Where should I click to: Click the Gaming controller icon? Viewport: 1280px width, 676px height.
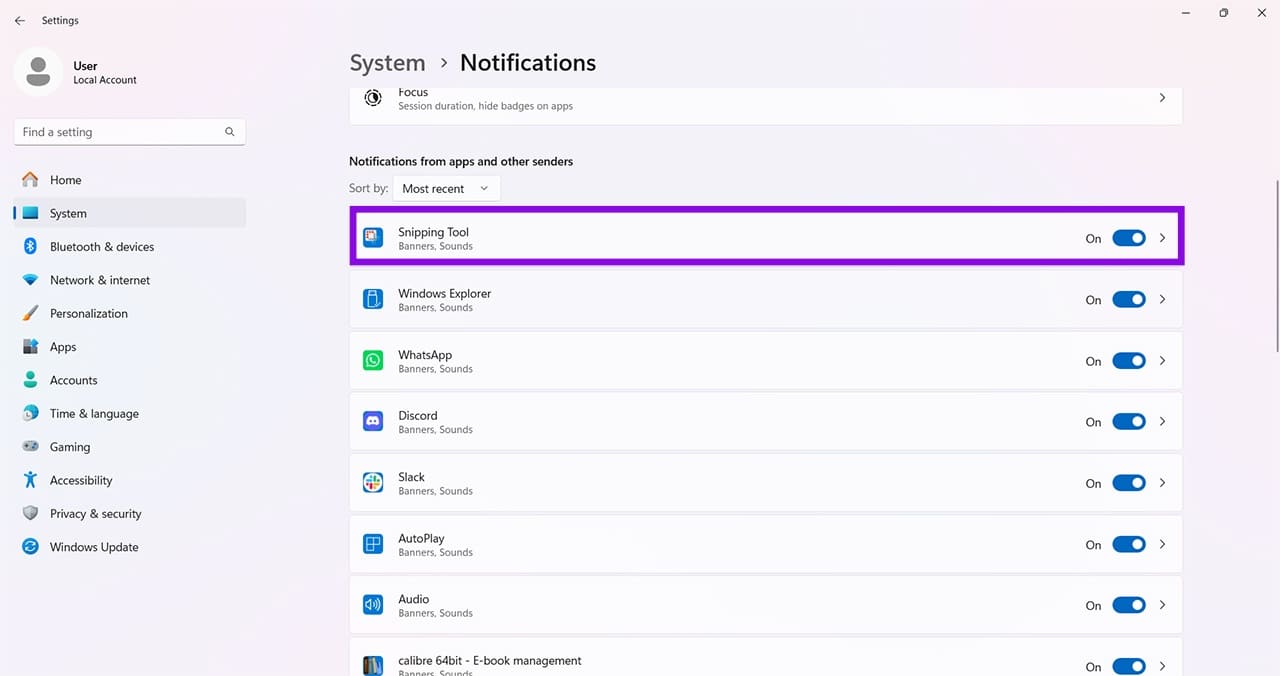30,447
